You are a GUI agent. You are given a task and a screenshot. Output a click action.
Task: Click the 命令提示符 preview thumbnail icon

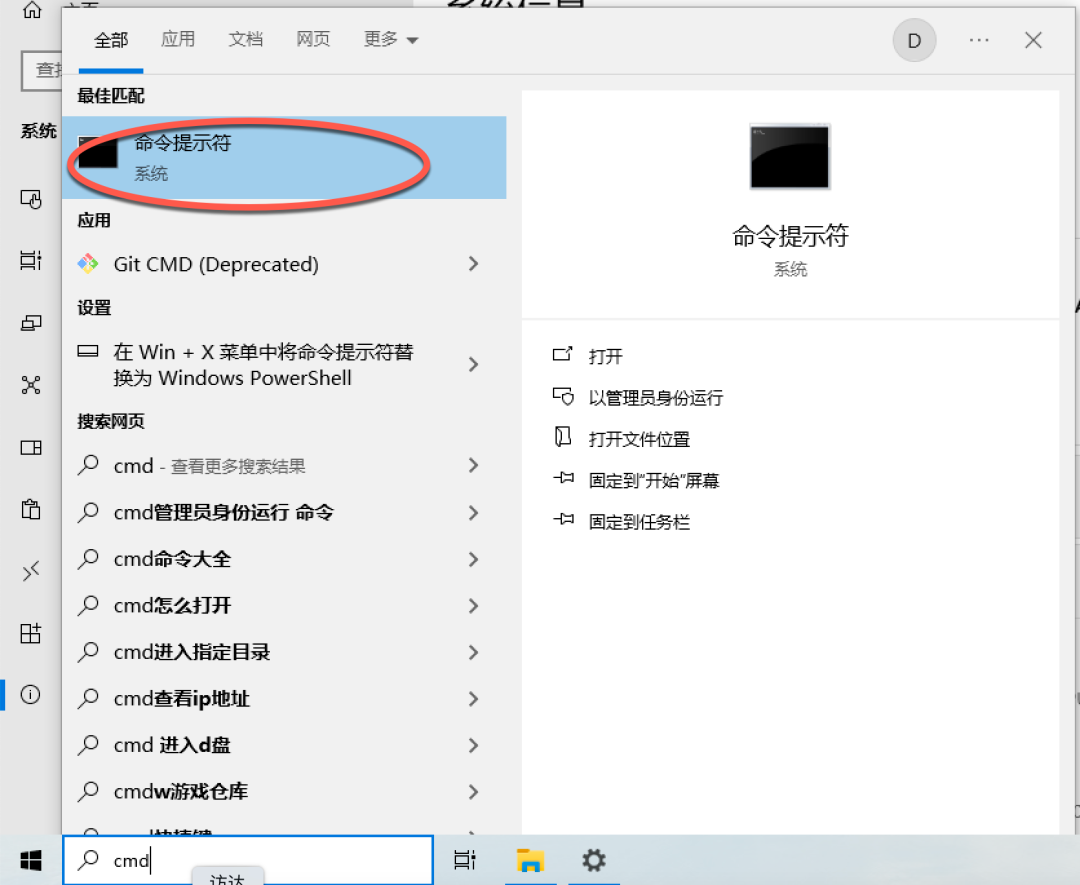point(789,157)
